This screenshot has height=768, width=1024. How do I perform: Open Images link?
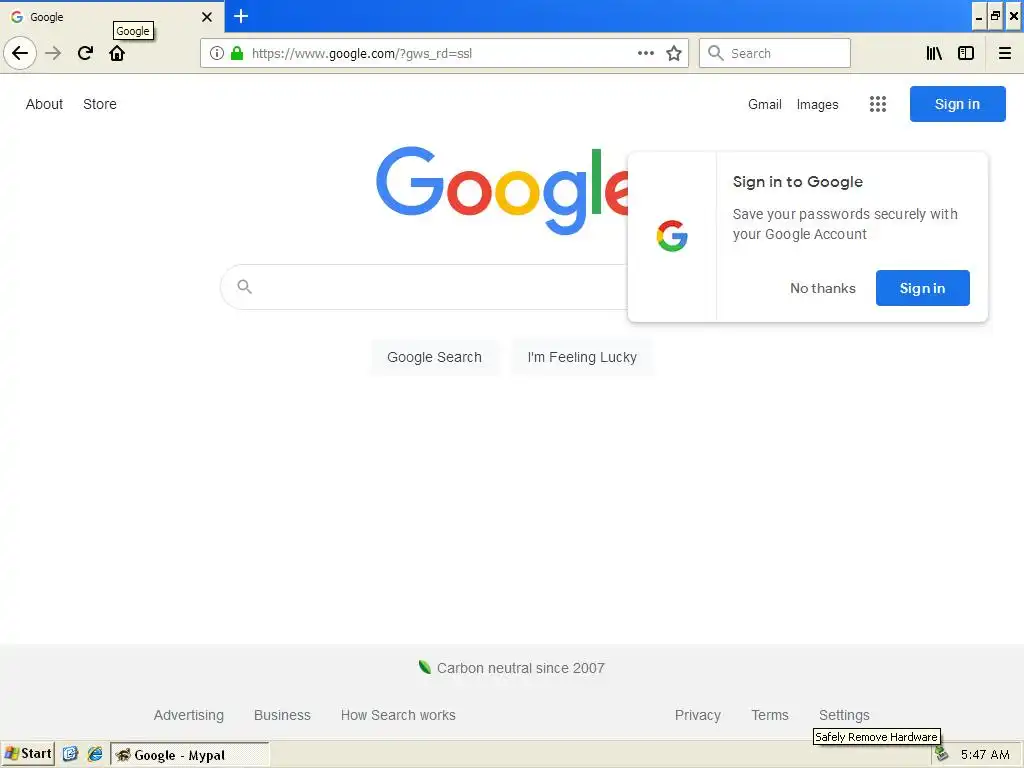[817, 104]
